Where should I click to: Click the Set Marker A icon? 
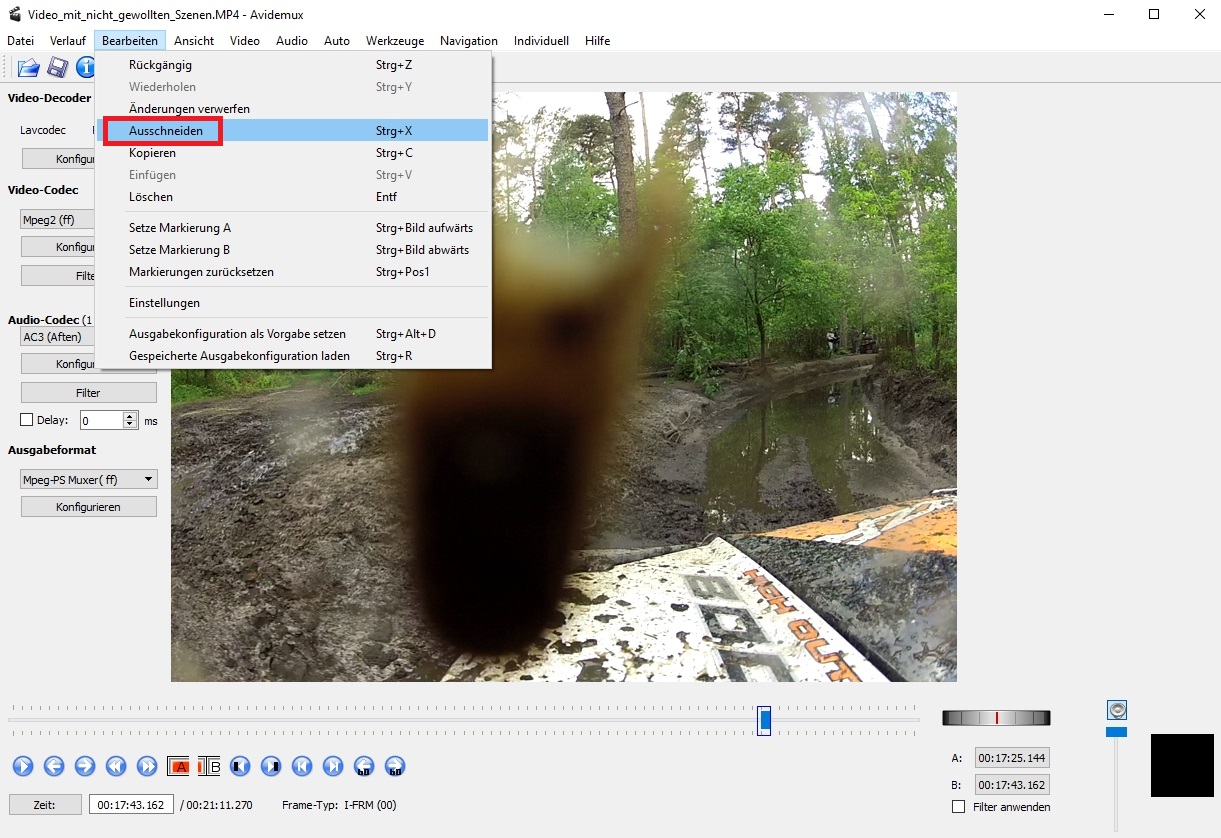coord(179,767)
